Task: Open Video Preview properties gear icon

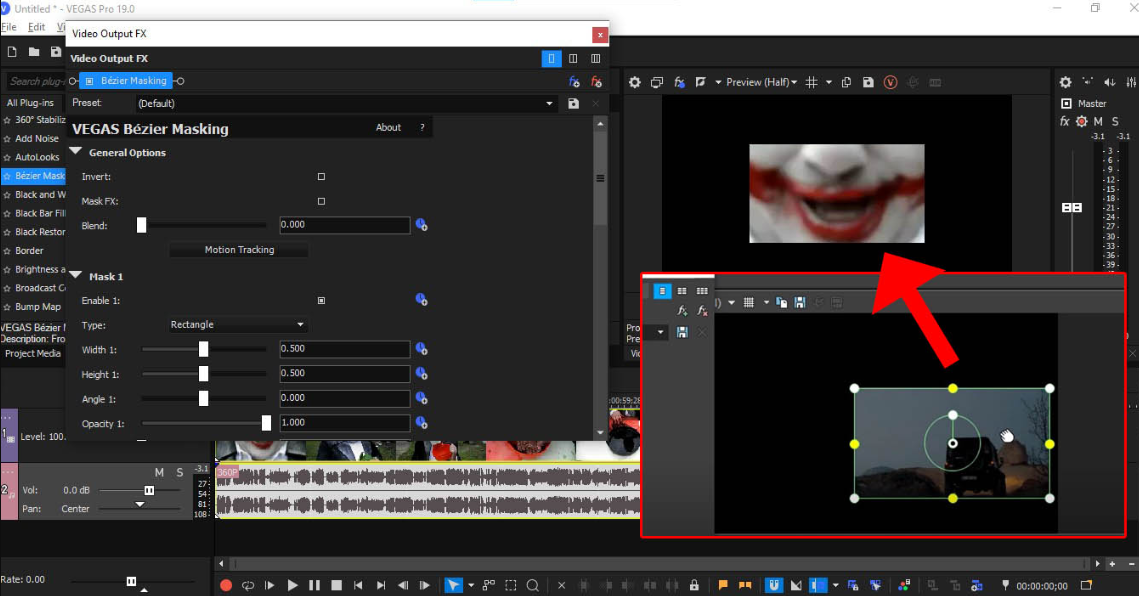Action: tap(635, 82)
